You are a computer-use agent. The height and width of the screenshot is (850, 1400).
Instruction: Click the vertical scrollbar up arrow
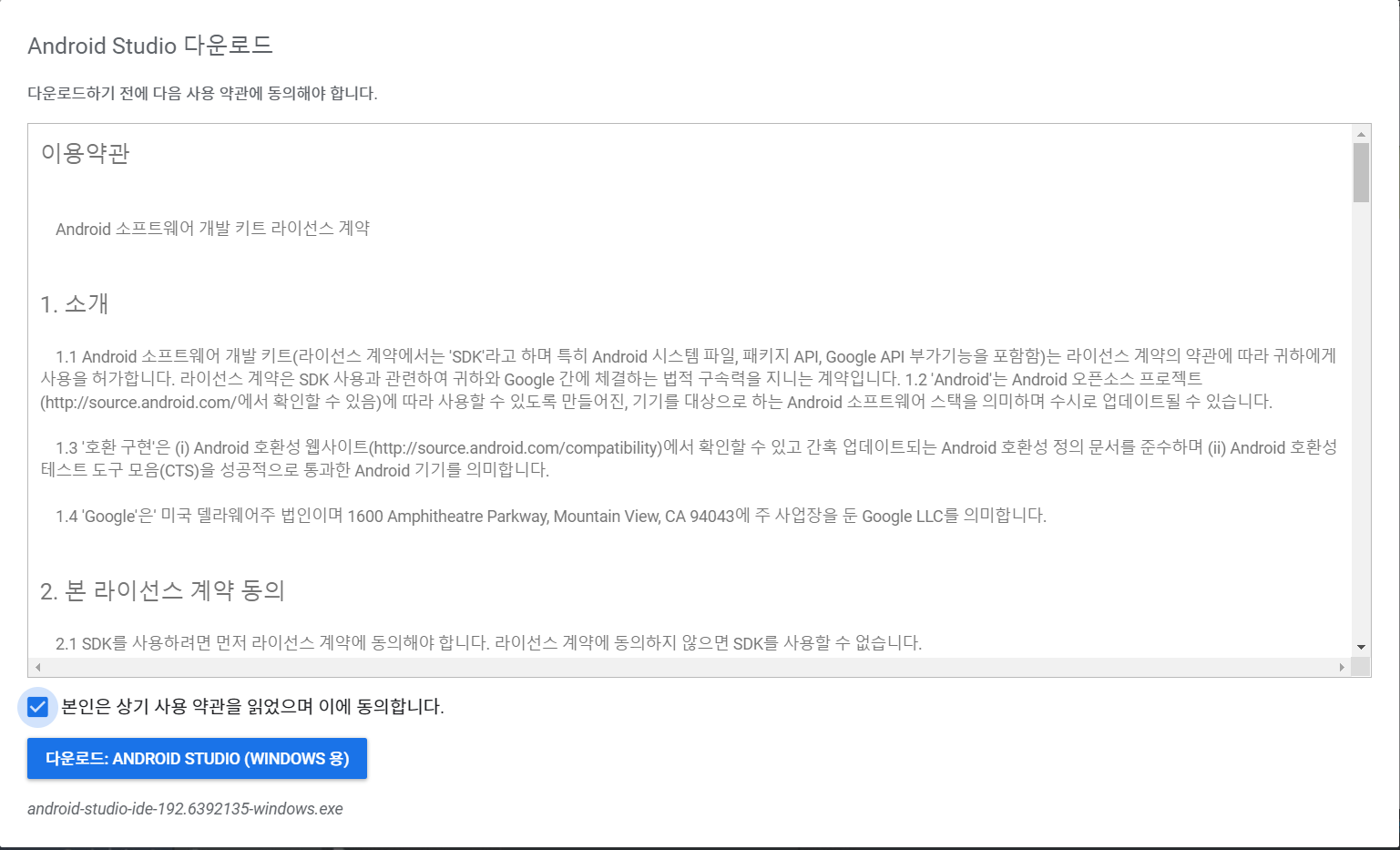(1361, 134)
